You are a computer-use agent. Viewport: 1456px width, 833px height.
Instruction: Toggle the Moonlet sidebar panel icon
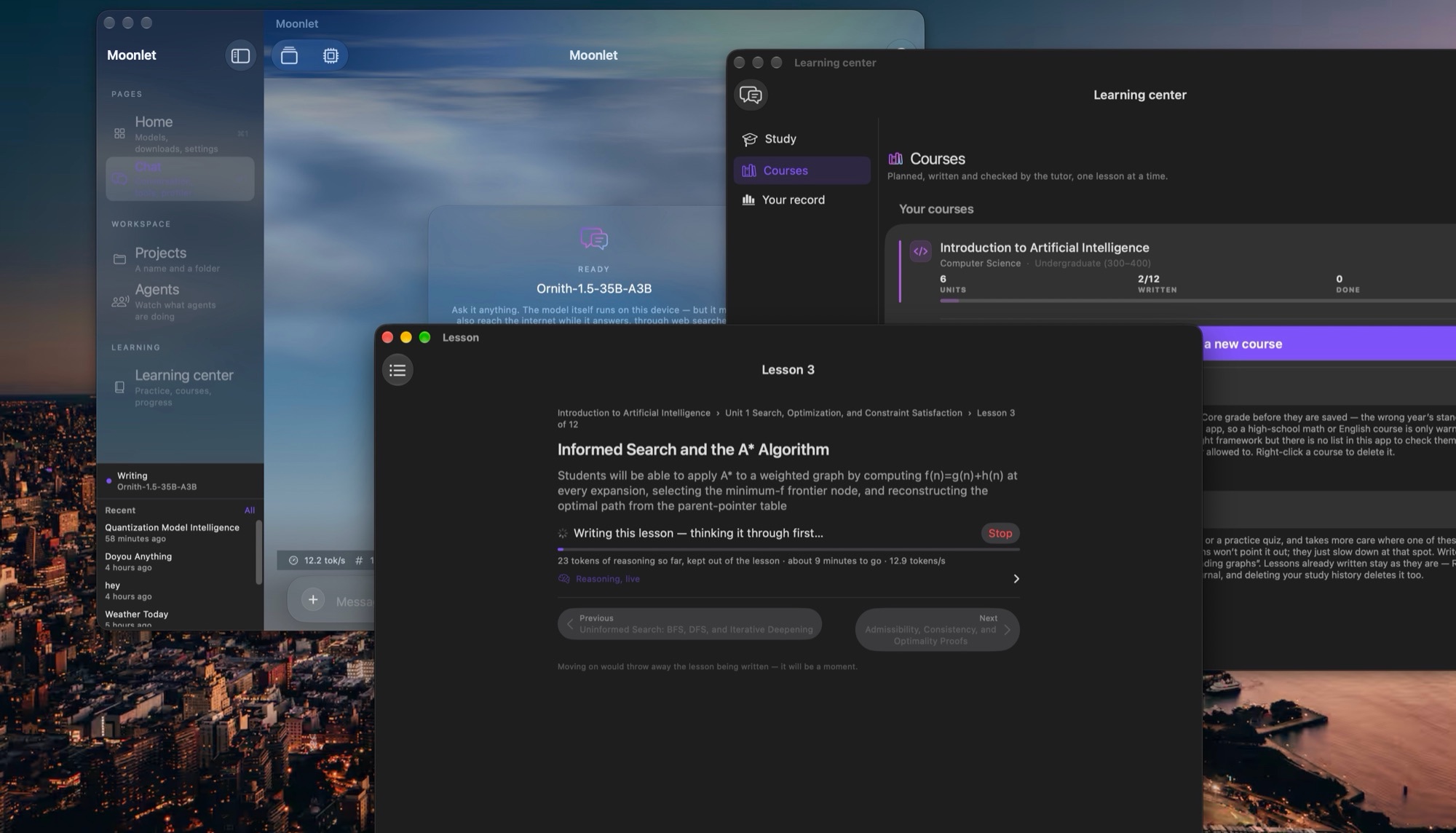point(240,55)
